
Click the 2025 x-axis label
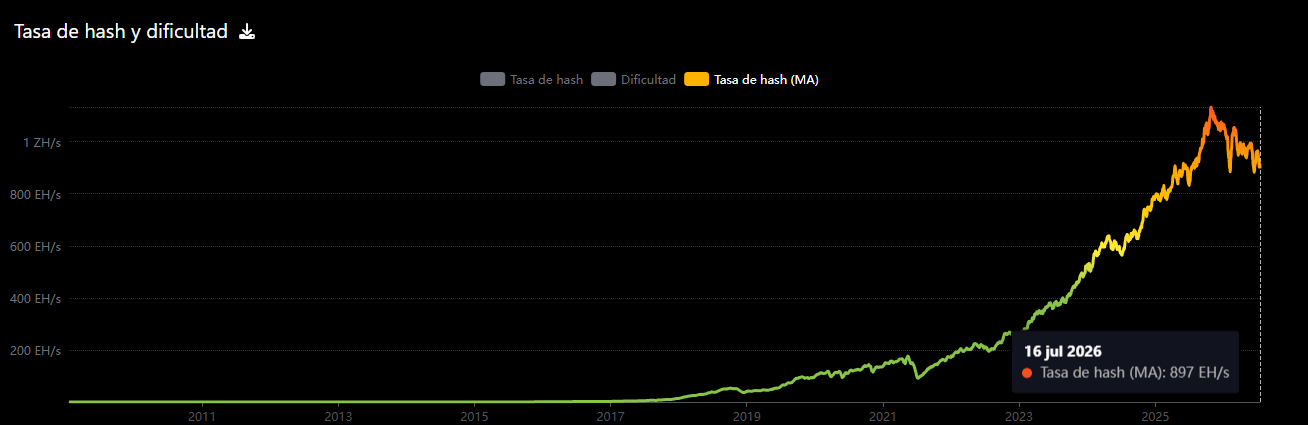[x=1155, y=415]
